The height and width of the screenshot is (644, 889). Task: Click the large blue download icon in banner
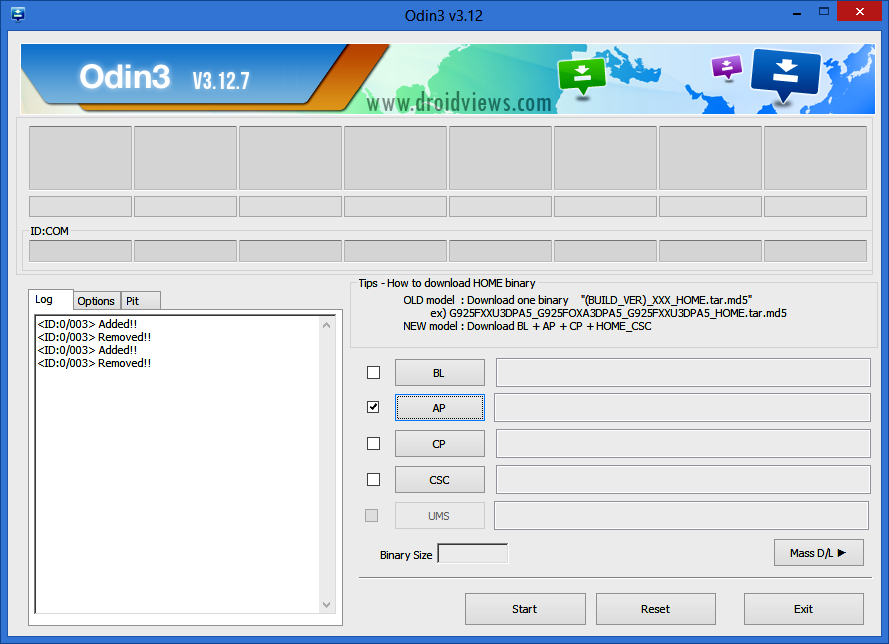pos(785,74)
